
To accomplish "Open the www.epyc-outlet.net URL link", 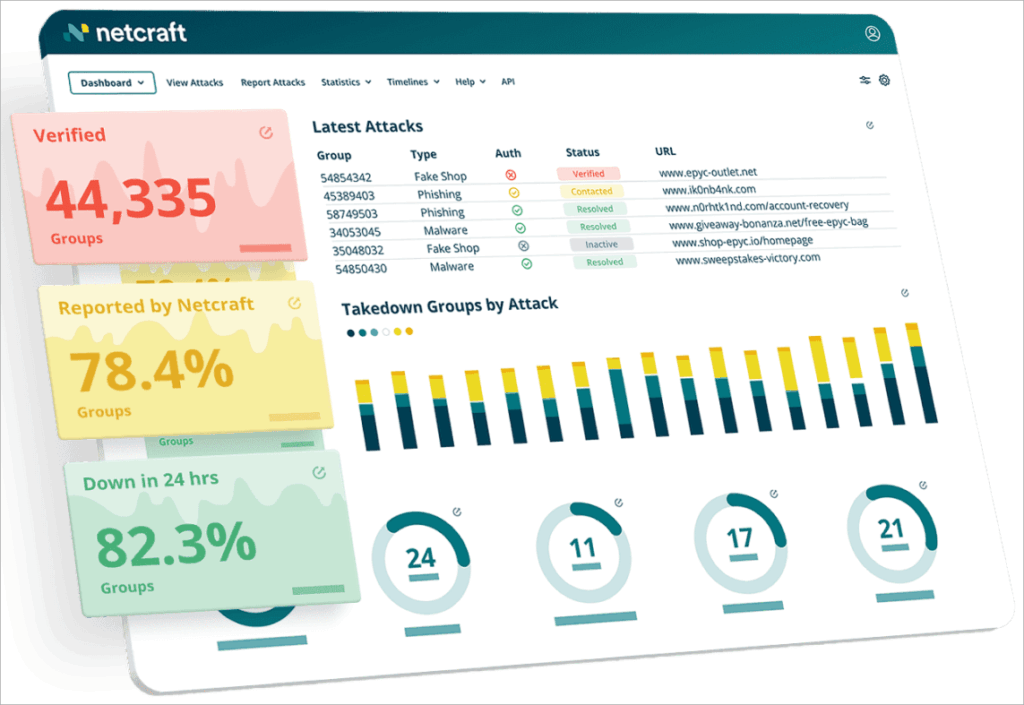I will click(708, 172).
